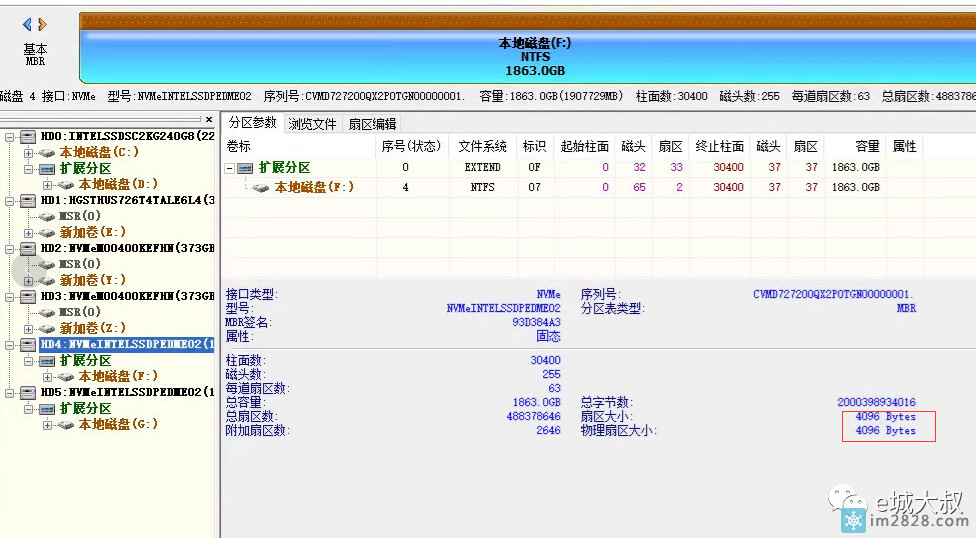Select the 分区参数 tab
Image resolution: width=976 pixels, height=538 pixels.
(252, 123)
